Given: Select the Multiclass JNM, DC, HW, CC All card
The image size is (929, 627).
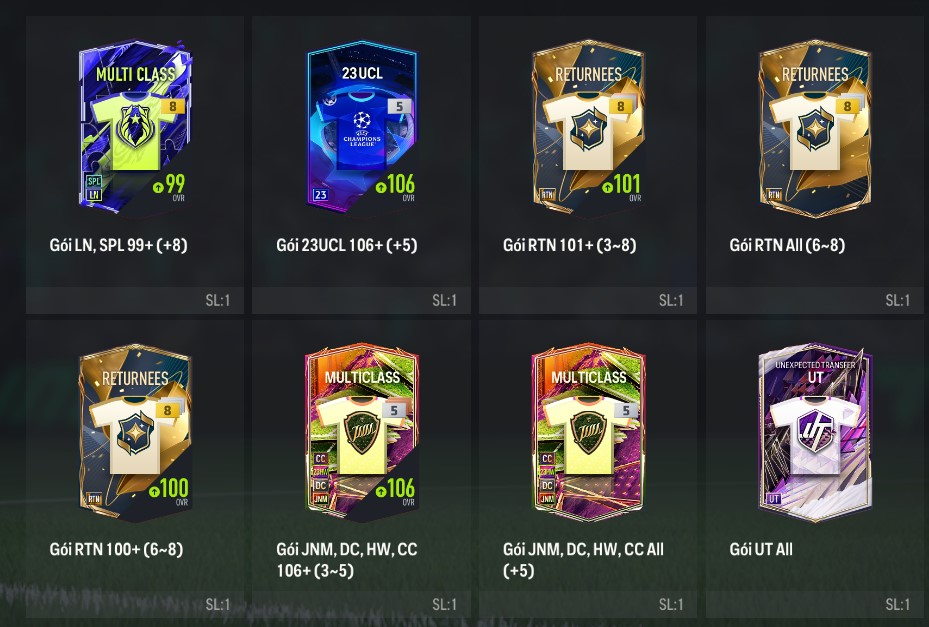Looking at the screenshot, I should point(588,433).
